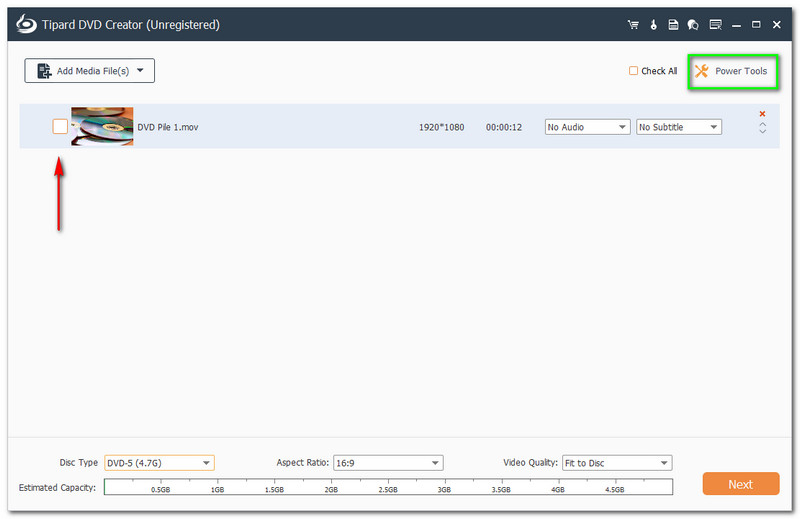Remove DVD Pile 1.mov with red X
Viewport: 800px width, 519px height.
(762, 114)
